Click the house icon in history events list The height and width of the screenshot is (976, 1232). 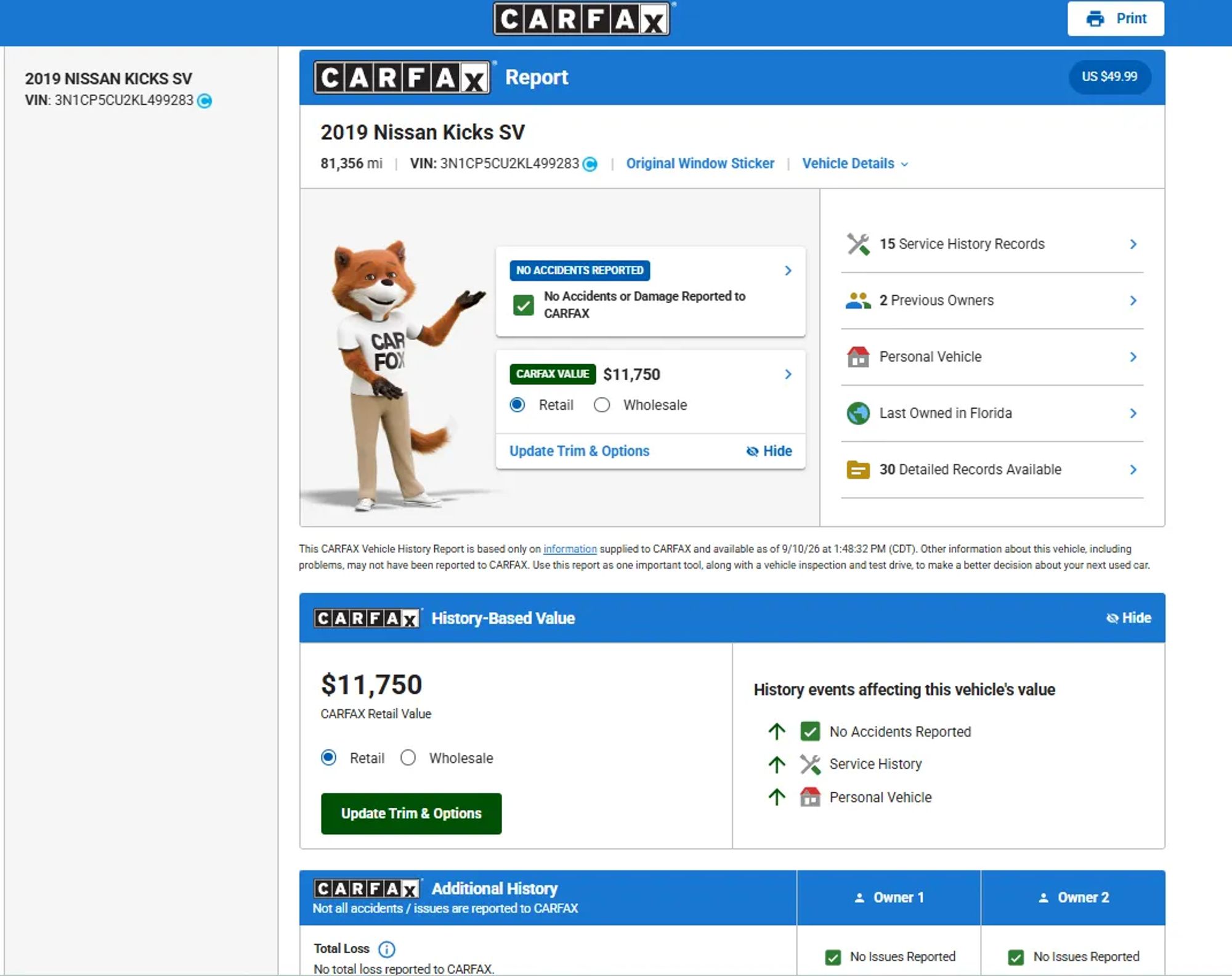(810, 797)
